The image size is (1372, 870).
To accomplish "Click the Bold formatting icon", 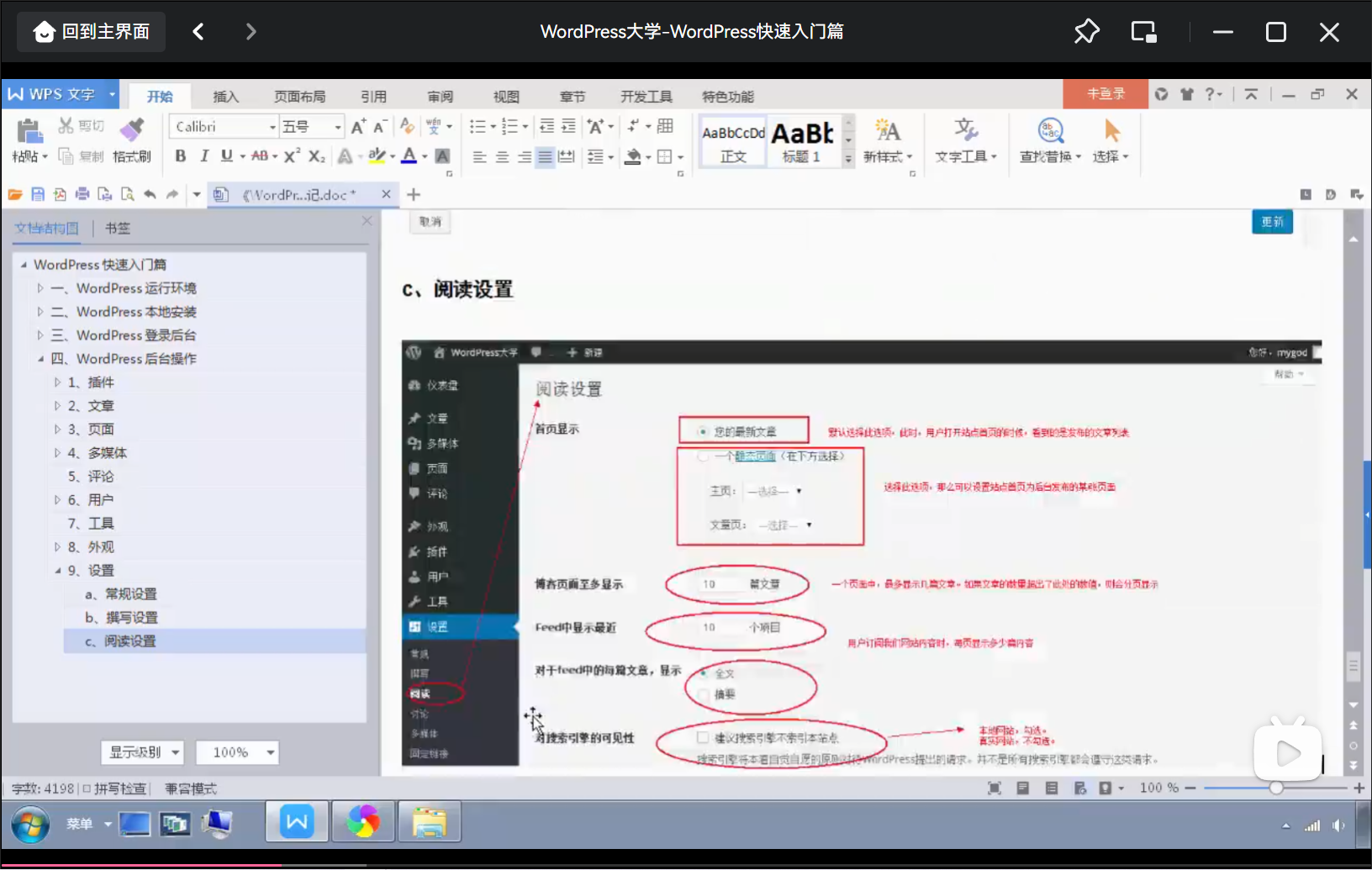I will [180, 156].
